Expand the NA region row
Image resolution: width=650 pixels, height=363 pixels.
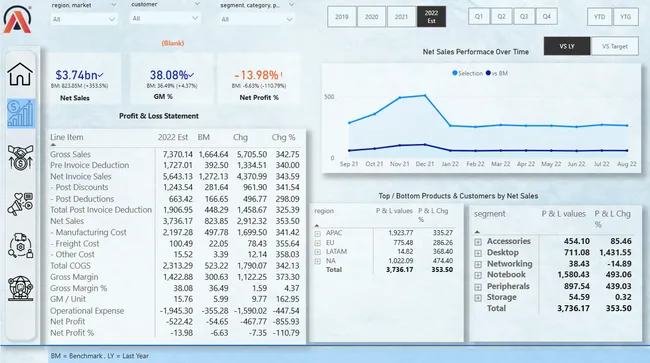click(x=318, y=261)
